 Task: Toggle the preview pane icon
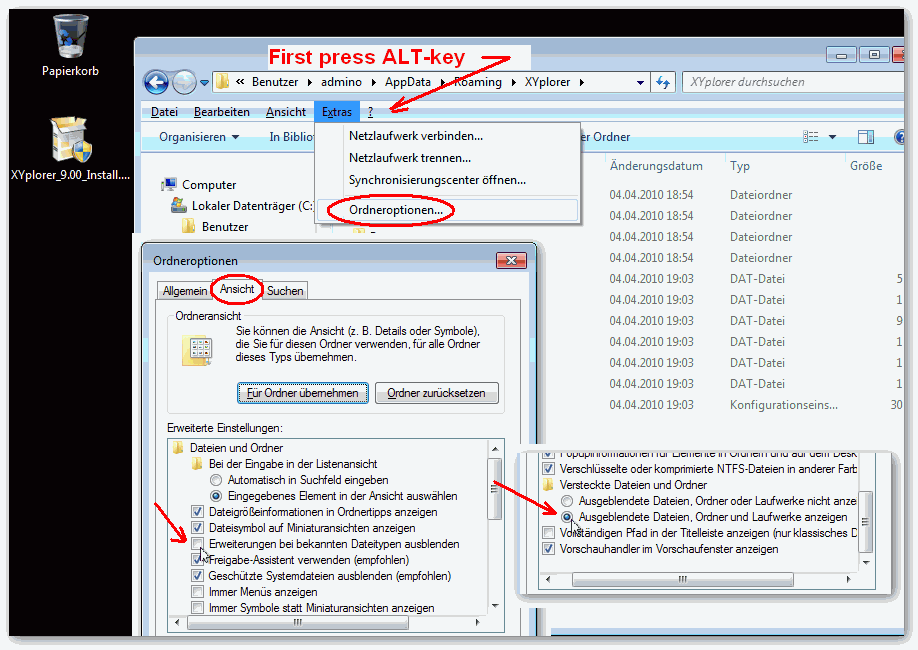click(866, 137)
